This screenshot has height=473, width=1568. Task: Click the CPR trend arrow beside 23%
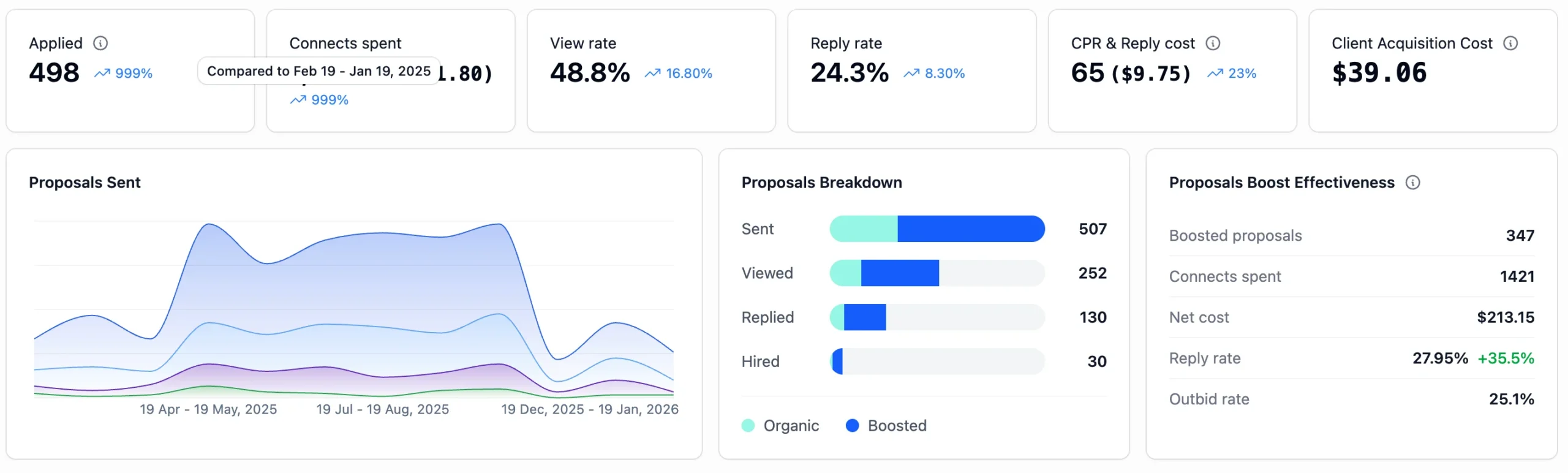click(1215, 74)
